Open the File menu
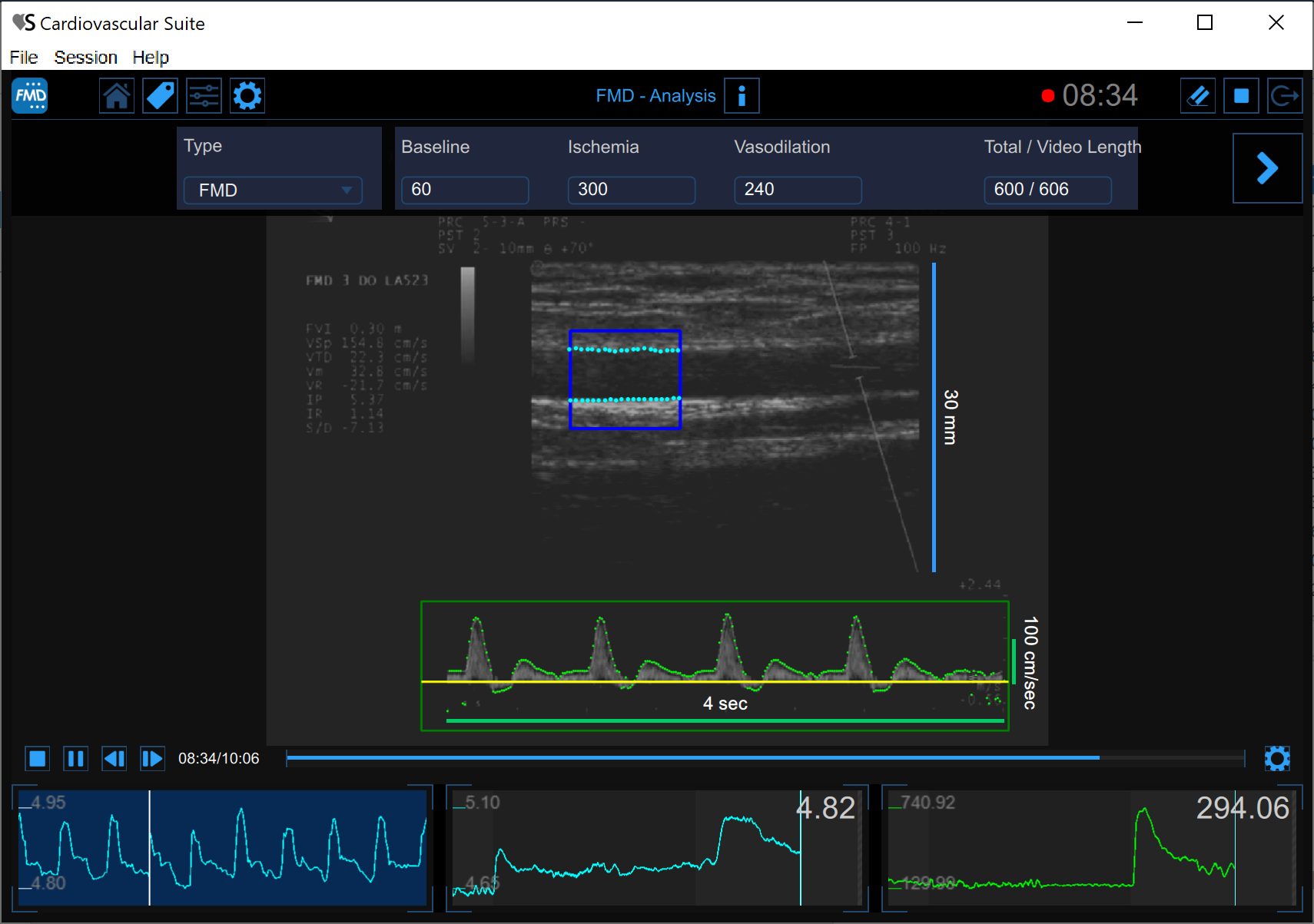This screenshot has height=924, width=1314. tap(24, 58)
